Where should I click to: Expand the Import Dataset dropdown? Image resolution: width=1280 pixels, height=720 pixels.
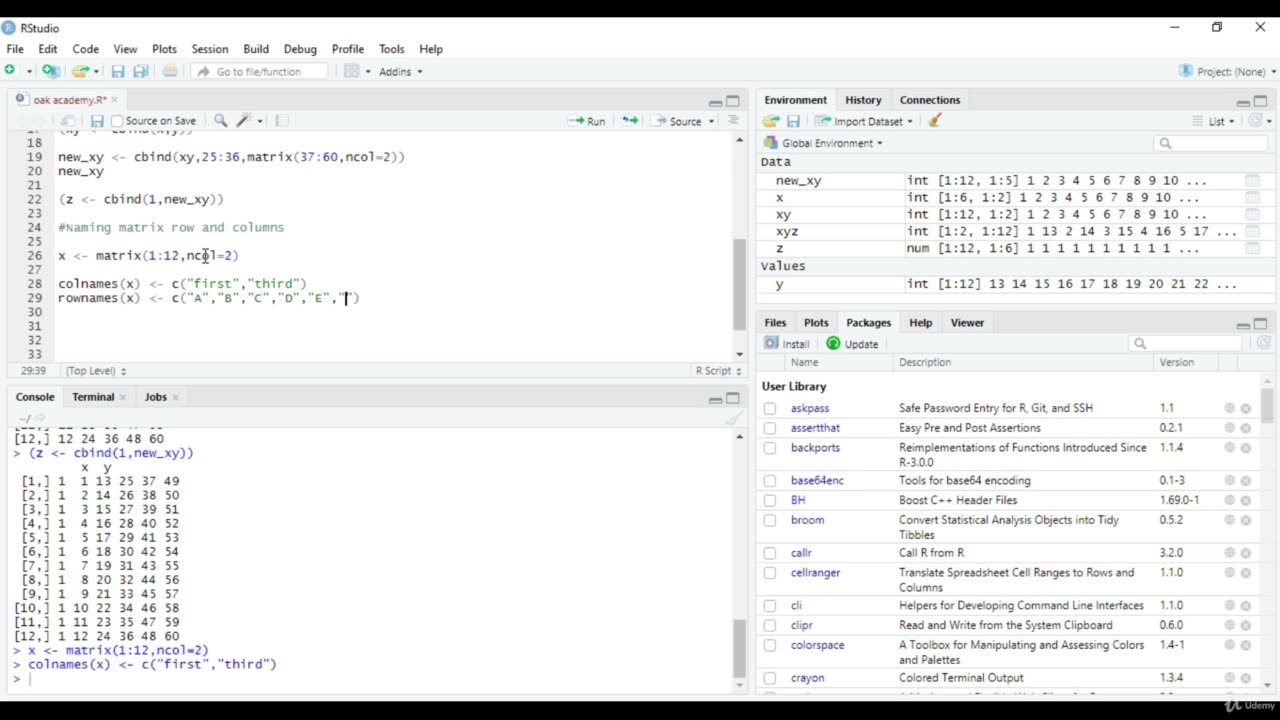tap(864, 121)
